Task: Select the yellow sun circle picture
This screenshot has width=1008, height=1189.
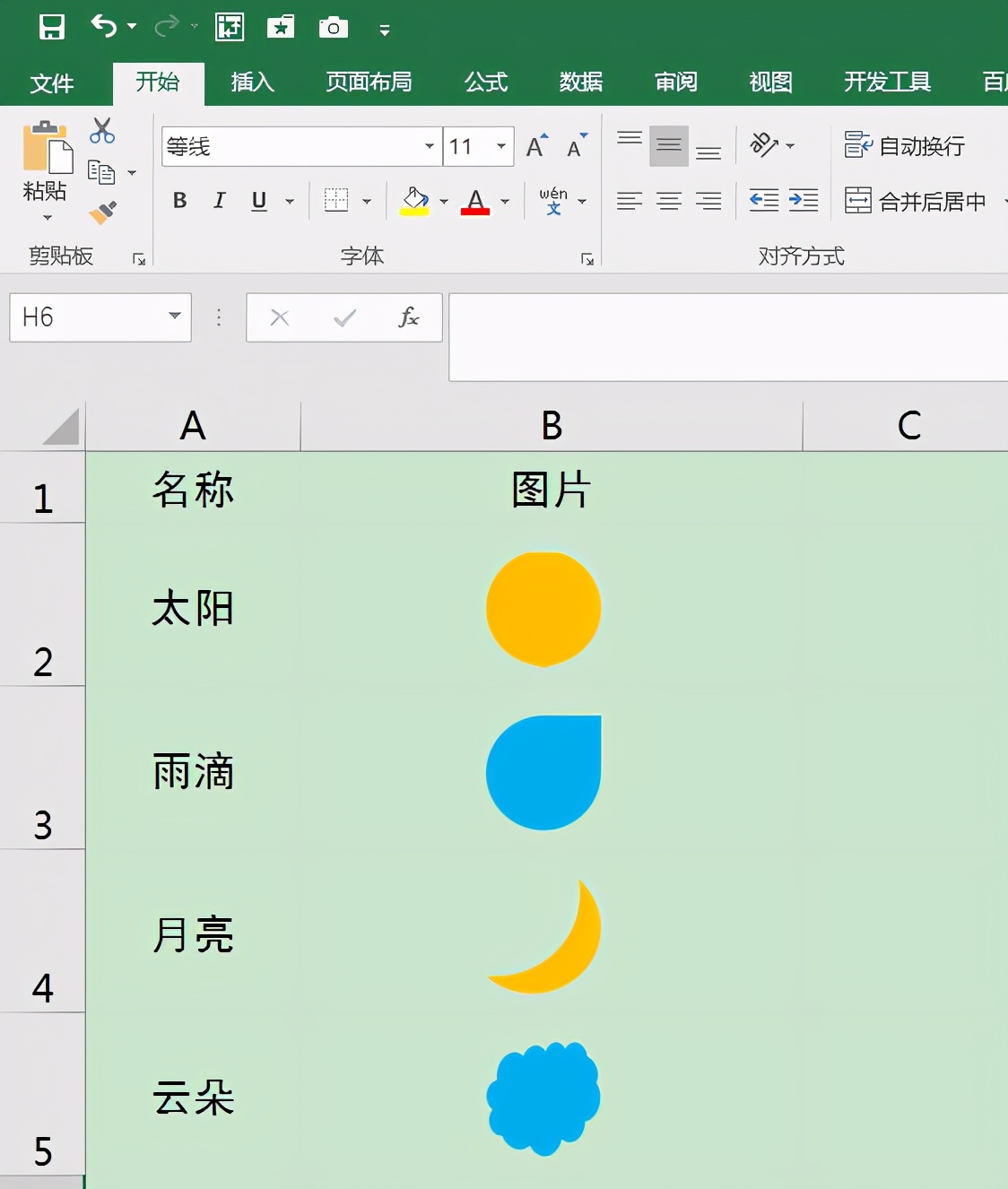Action: [543, 609]
